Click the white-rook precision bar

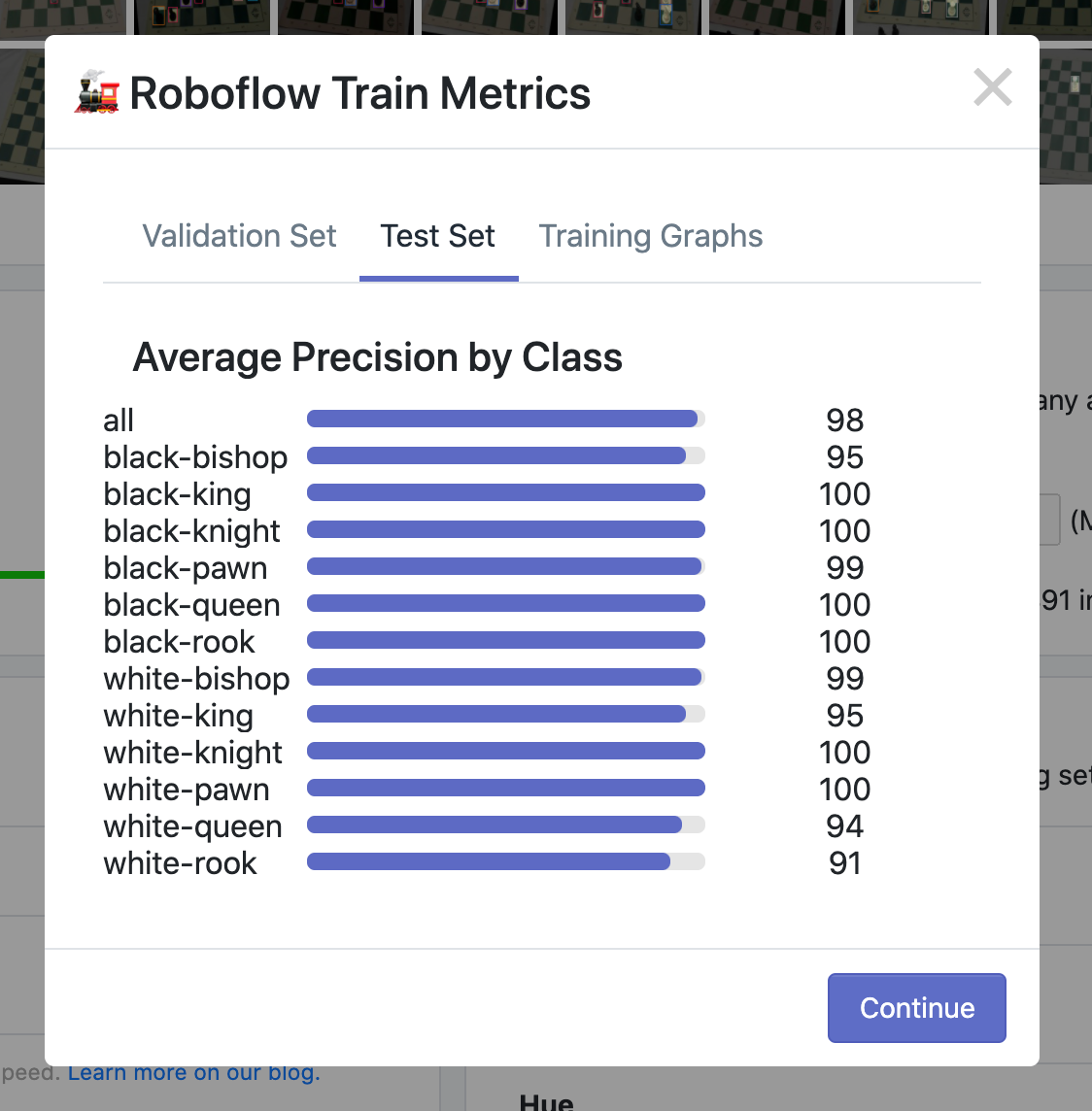[x=506, y=861]
